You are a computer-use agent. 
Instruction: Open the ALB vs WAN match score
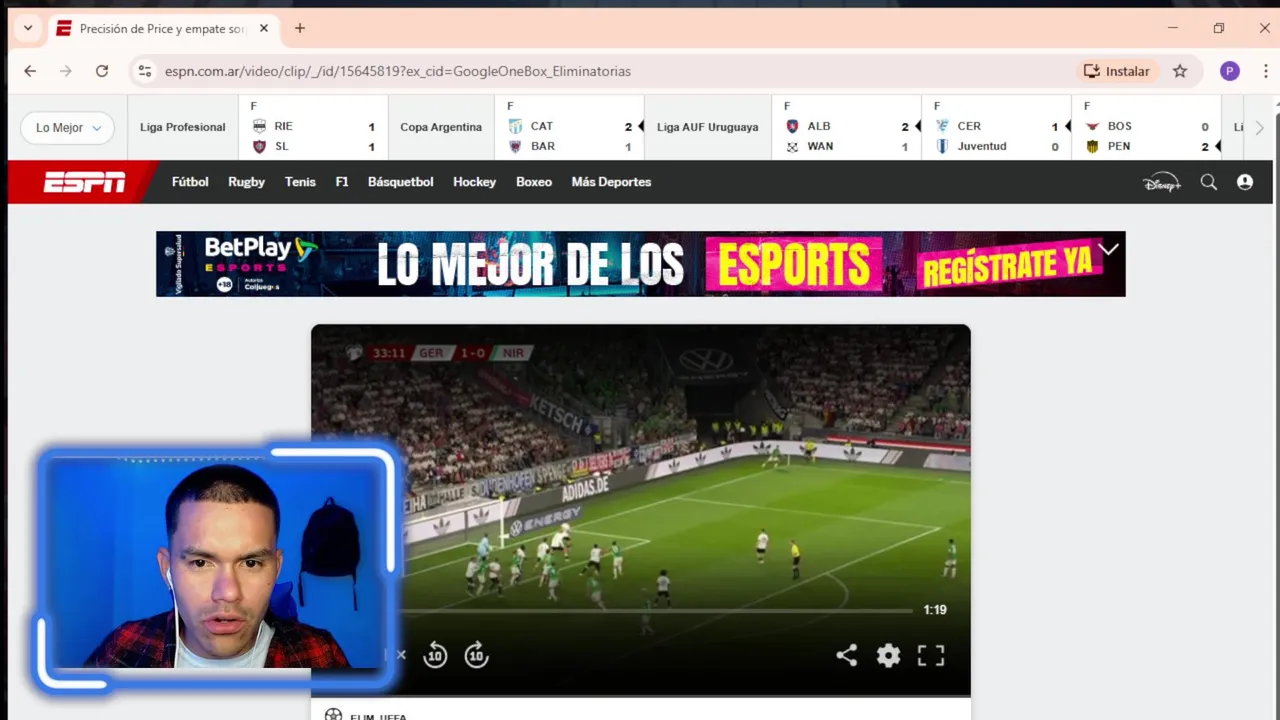coord(846,127)
